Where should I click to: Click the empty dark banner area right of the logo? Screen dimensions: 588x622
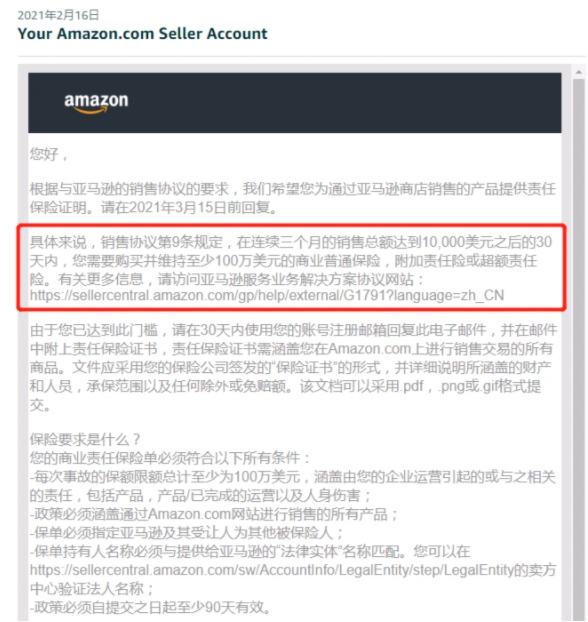click(345, 103)
